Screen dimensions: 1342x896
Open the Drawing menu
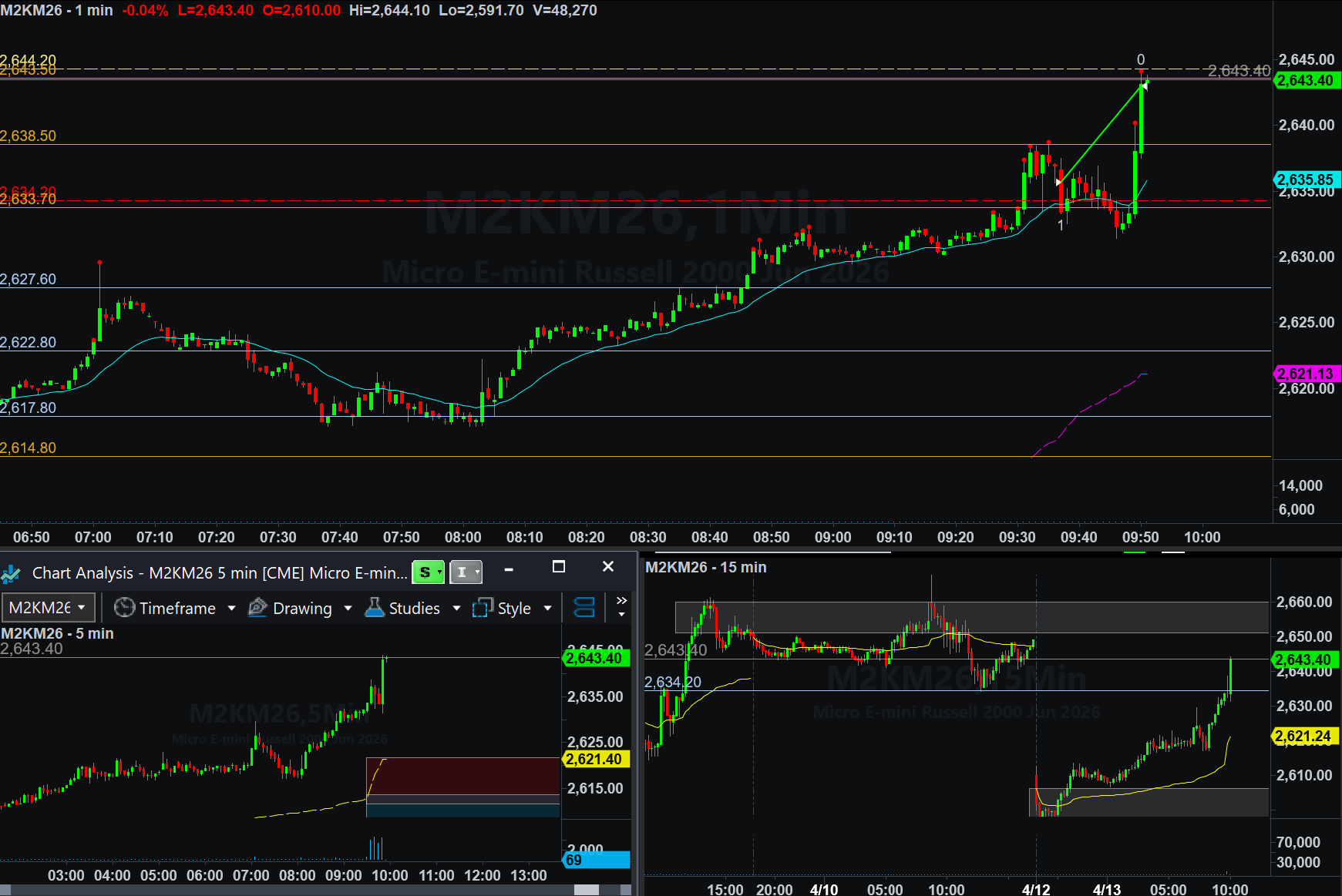pyautogui.click(x=302, y=608)
